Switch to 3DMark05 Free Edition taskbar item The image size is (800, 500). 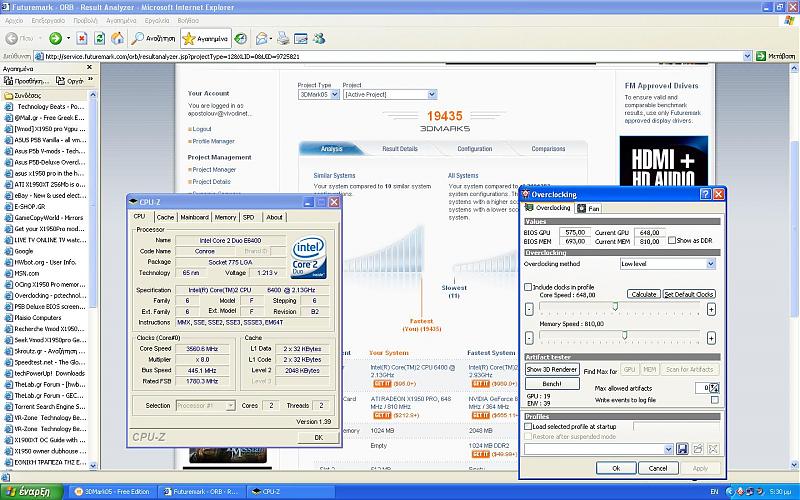pos(112,492)
